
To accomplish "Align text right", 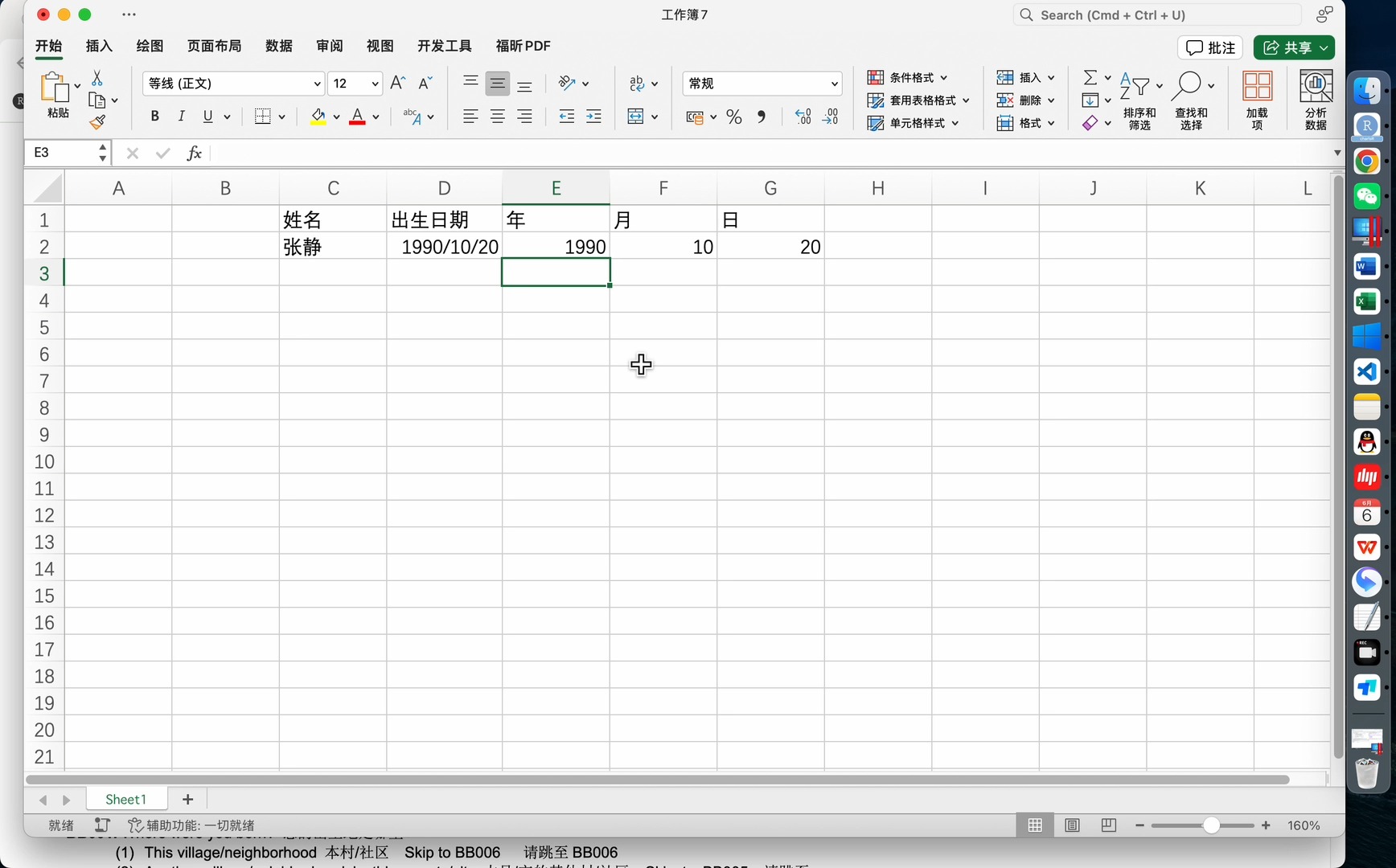I will click(525, 117).
